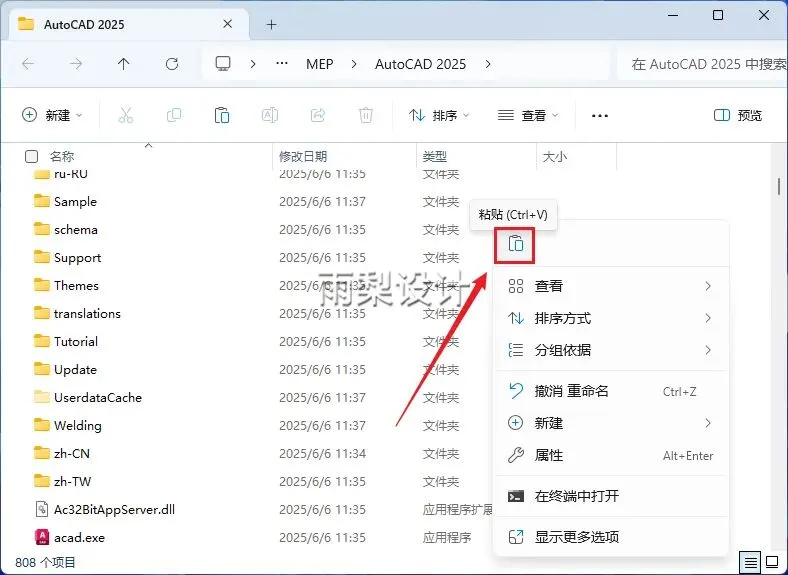Click the Rename icon in toolbar
The image size is (788, 575).
(270, 115)
